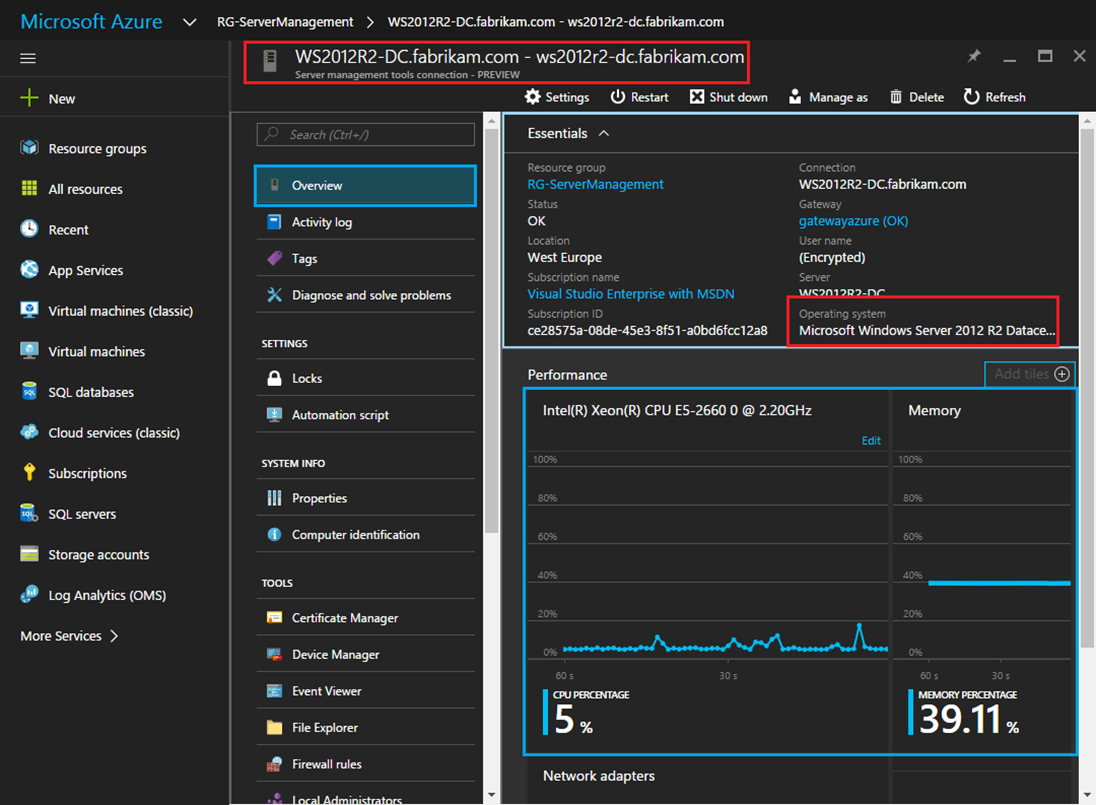
Task: Open Virtual machines in left sidebar
Action: click(x=96, y=351)
